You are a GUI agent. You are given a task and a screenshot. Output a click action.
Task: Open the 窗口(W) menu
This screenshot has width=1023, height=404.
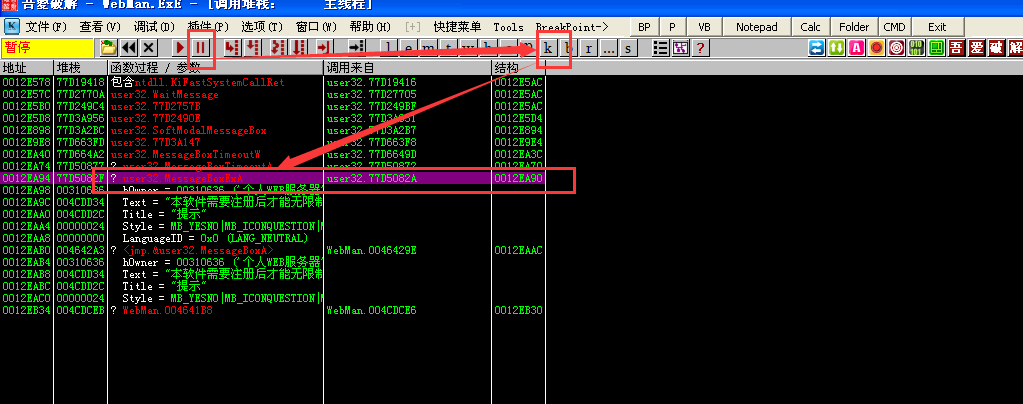316,27
